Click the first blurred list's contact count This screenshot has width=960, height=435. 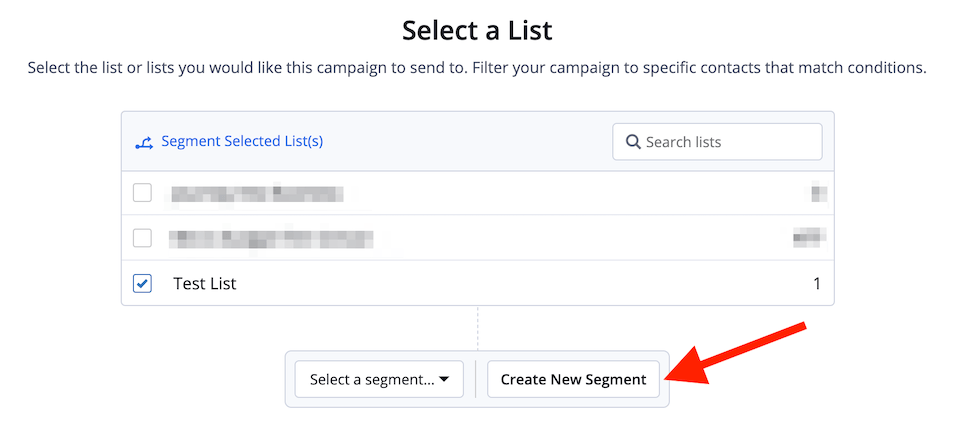tap(819, 194)
